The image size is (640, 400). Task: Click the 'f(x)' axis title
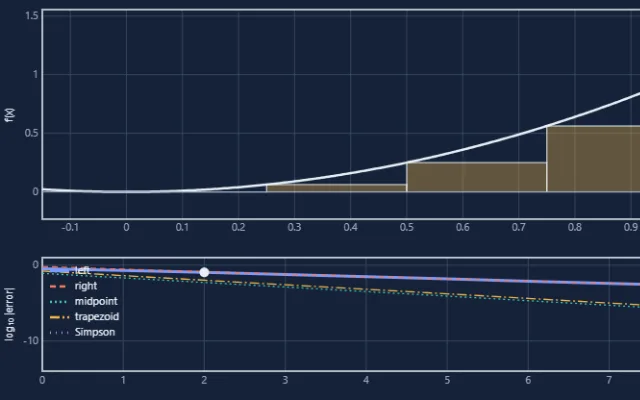pyautogui.click(x=10, y=115)
